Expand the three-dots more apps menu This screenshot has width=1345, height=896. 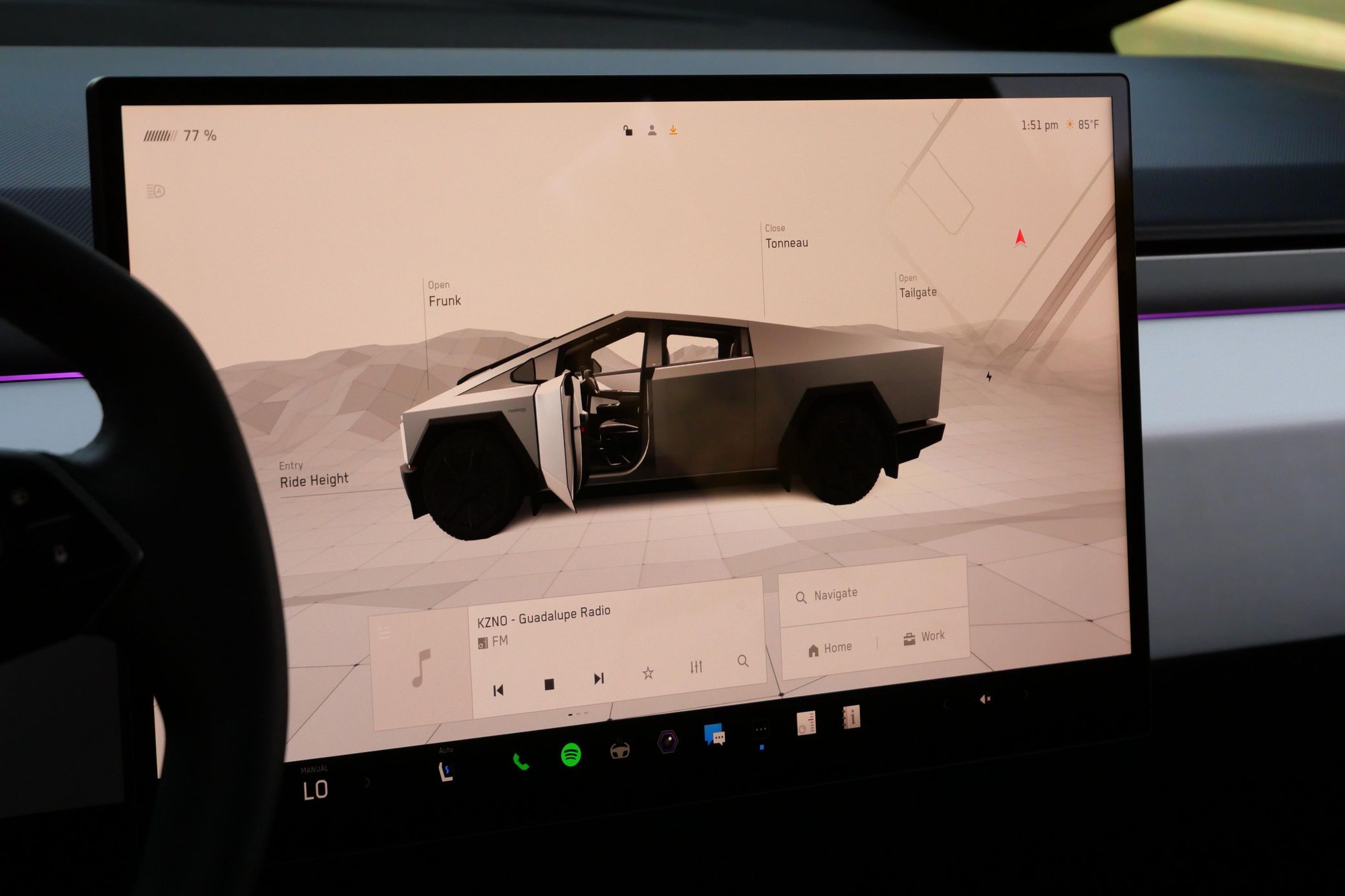[761, 729]
